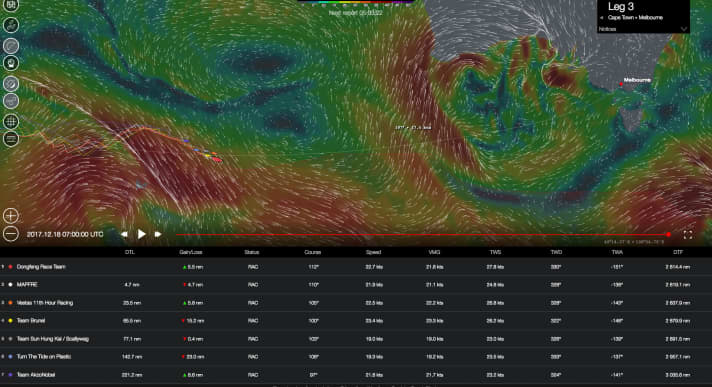The image size is (712, 387).
Task: Click the blue dot beside Turn The Tide on Plastic
Action: click(10, 357)
